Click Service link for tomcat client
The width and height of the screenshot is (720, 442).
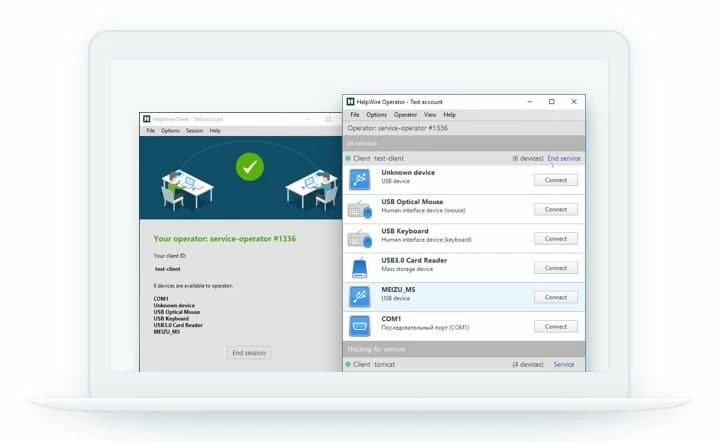[x=563, y=364]
